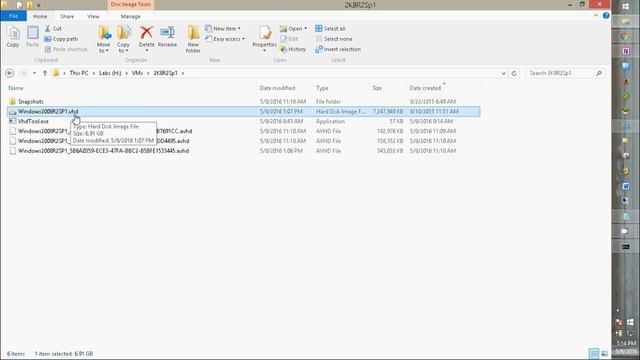Click Copy path in the ribbon
This screenshot has width=640, height=360.
[61, 39]
